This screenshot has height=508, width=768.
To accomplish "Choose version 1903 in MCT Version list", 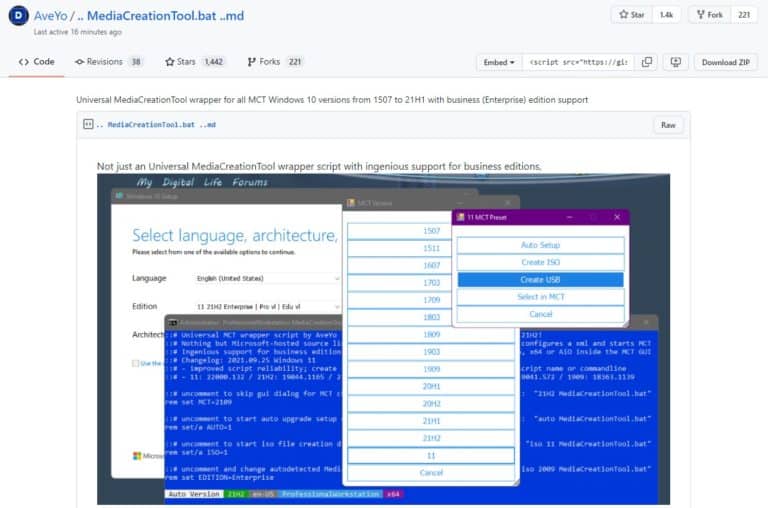I will click(x=431, y=352).
